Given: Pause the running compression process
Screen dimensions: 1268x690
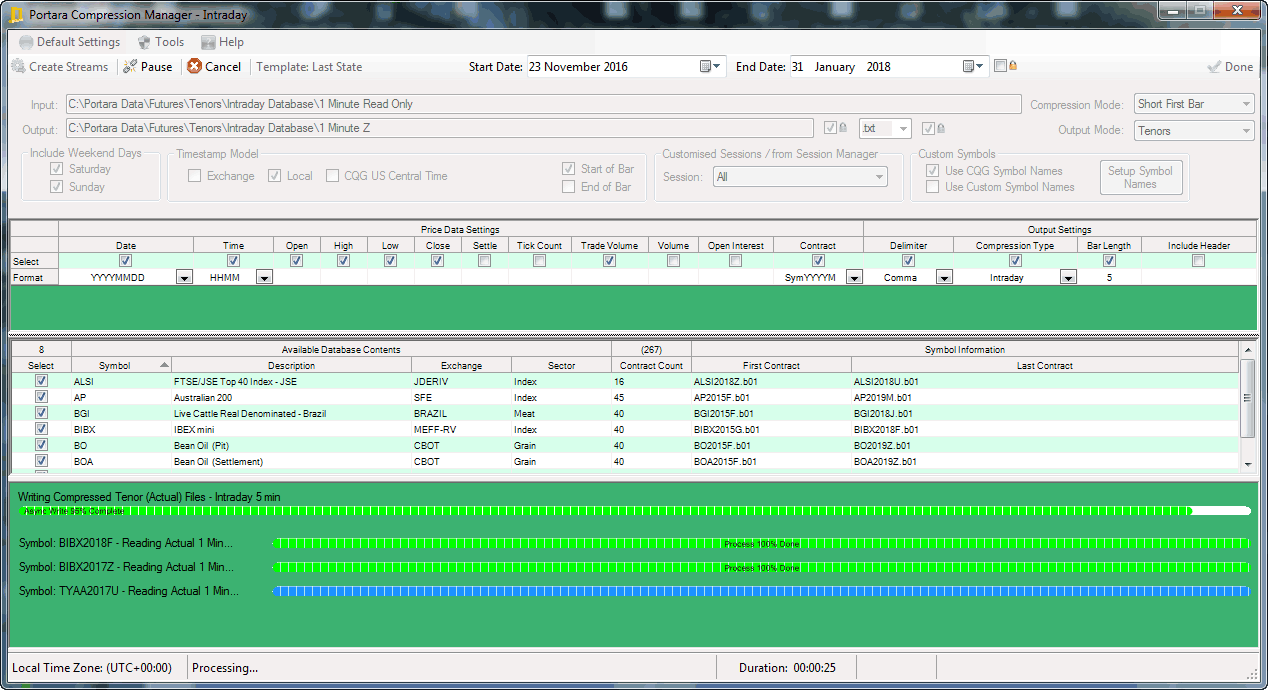Looking at the screenshot, I should pyautogui.click(x=147, y=67).
